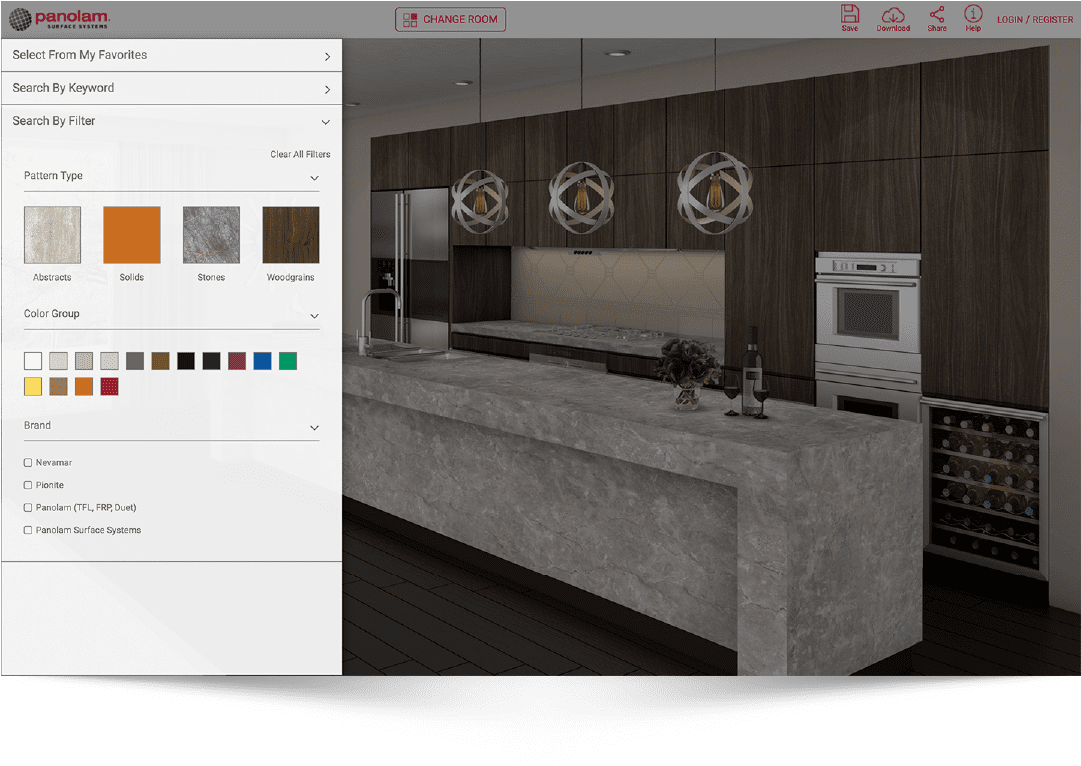Collapse the Color Group filter

[x=172, y=314]
